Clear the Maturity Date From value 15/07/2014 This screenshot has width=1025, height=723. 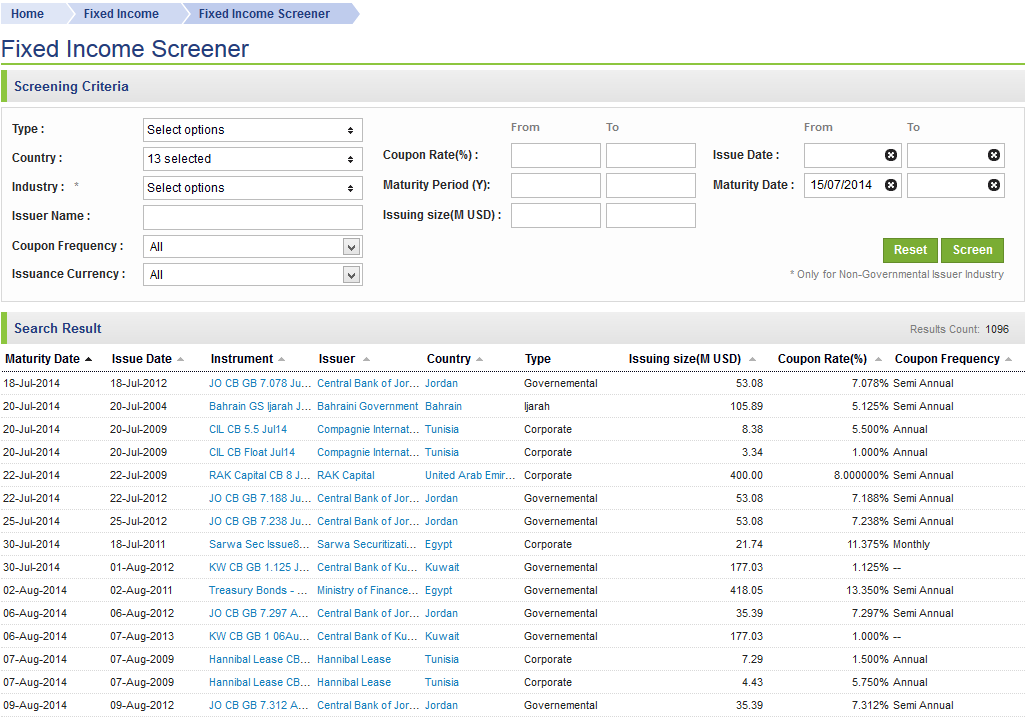pos(890,185)
